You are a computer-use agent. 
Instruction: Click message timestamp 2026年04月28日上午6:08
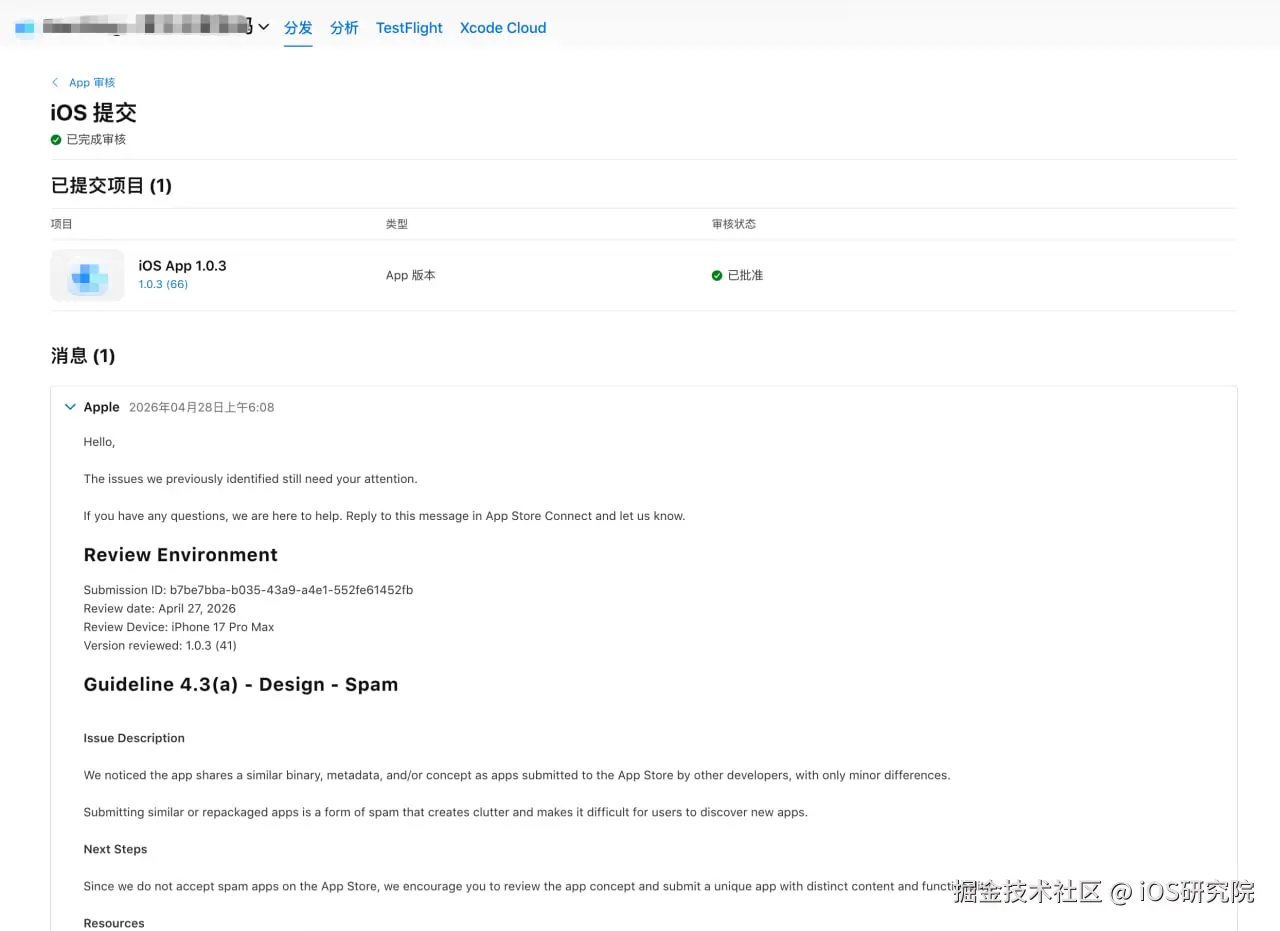coord(202,407)
